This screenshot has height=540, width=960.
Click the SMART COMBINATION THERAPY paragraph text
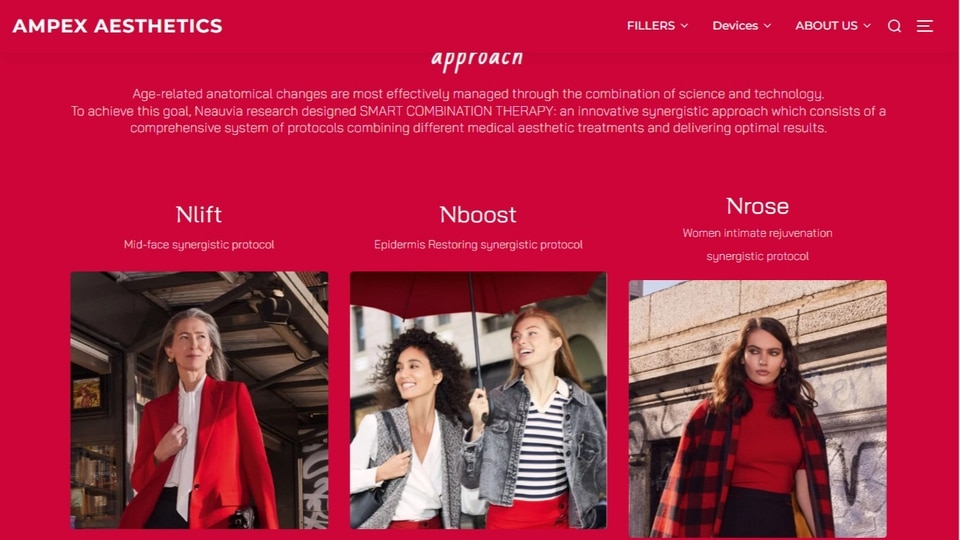point(478,111)
